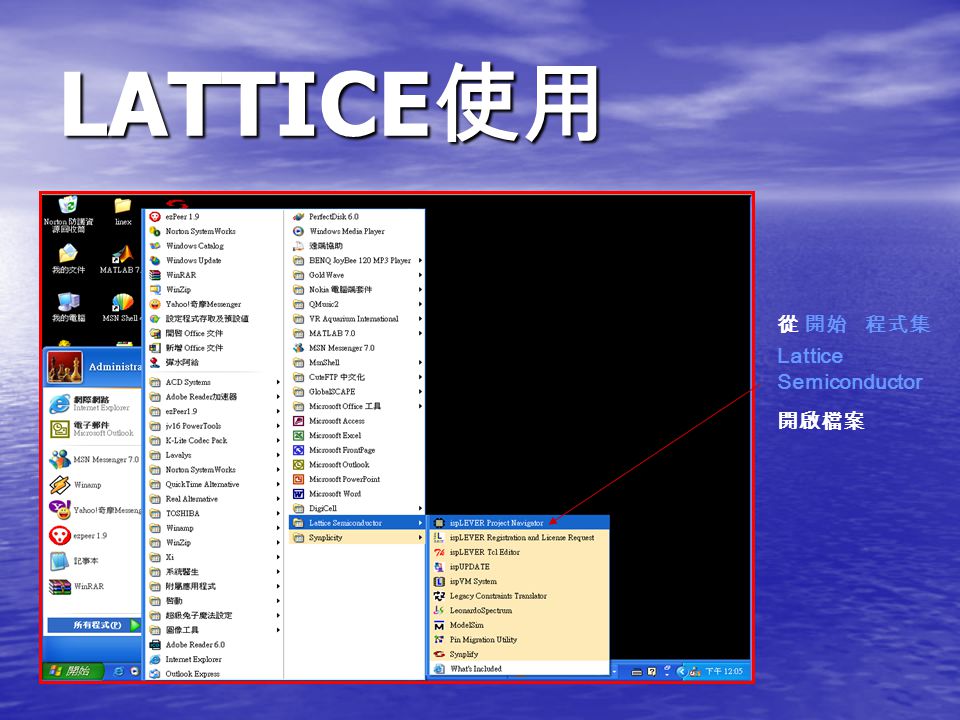
Task: Open Windows Catalog entry
Action: click(x=214, y=246)
